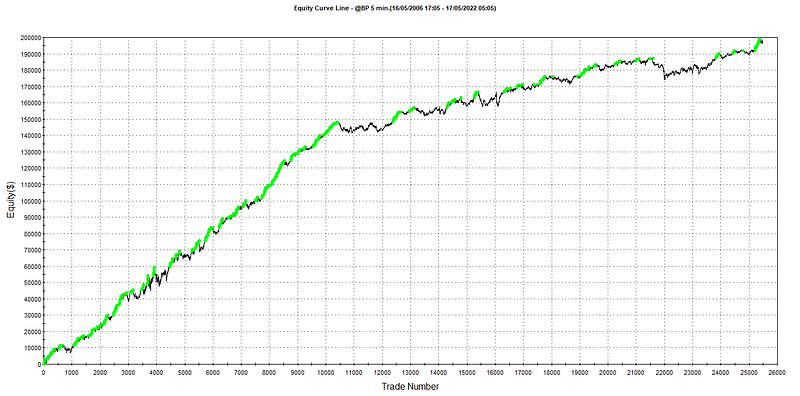Select the 180000 equity axis tick label
Image resolution: width=800 pixels, height=396 pixels.
pyautogui.click(x=31, y=70)
